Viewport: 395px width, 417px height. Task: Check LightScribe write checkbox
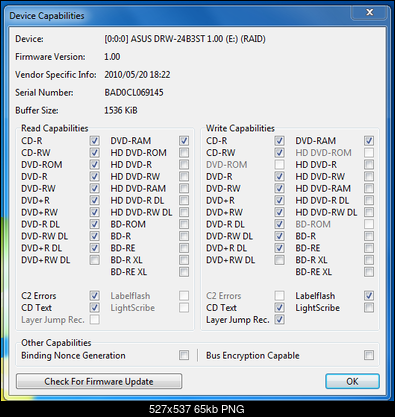tap(369, 308)
